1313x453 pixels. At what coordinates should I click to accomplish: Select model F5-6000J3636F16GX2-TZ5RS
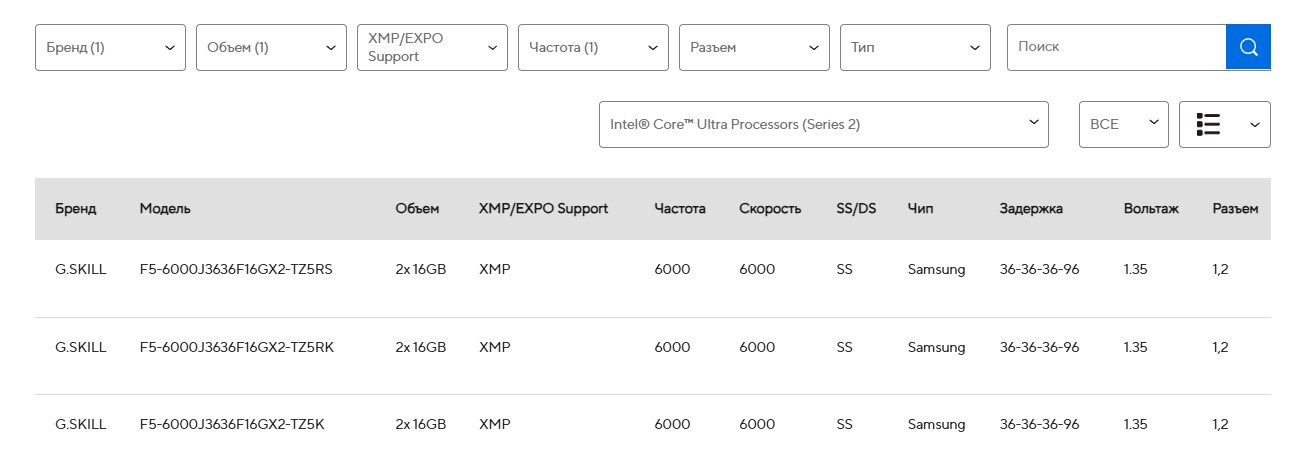(x=236, y=269)
